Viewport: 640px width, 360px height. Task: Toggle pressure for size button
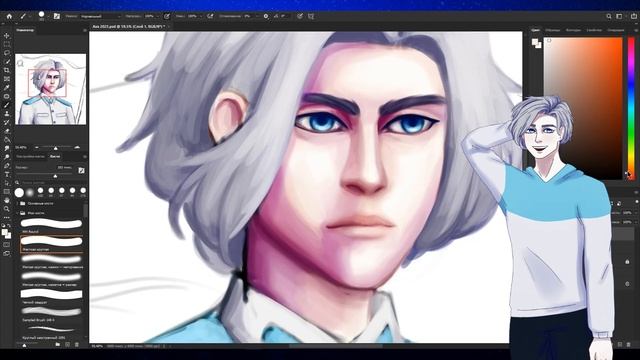coord(300,16)
